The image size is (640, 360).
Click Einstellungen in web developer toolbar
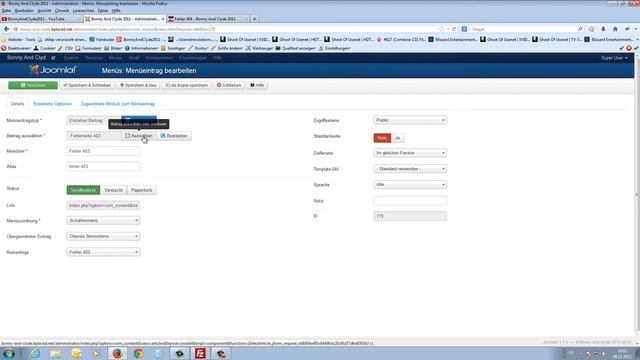tap(335, 48)
